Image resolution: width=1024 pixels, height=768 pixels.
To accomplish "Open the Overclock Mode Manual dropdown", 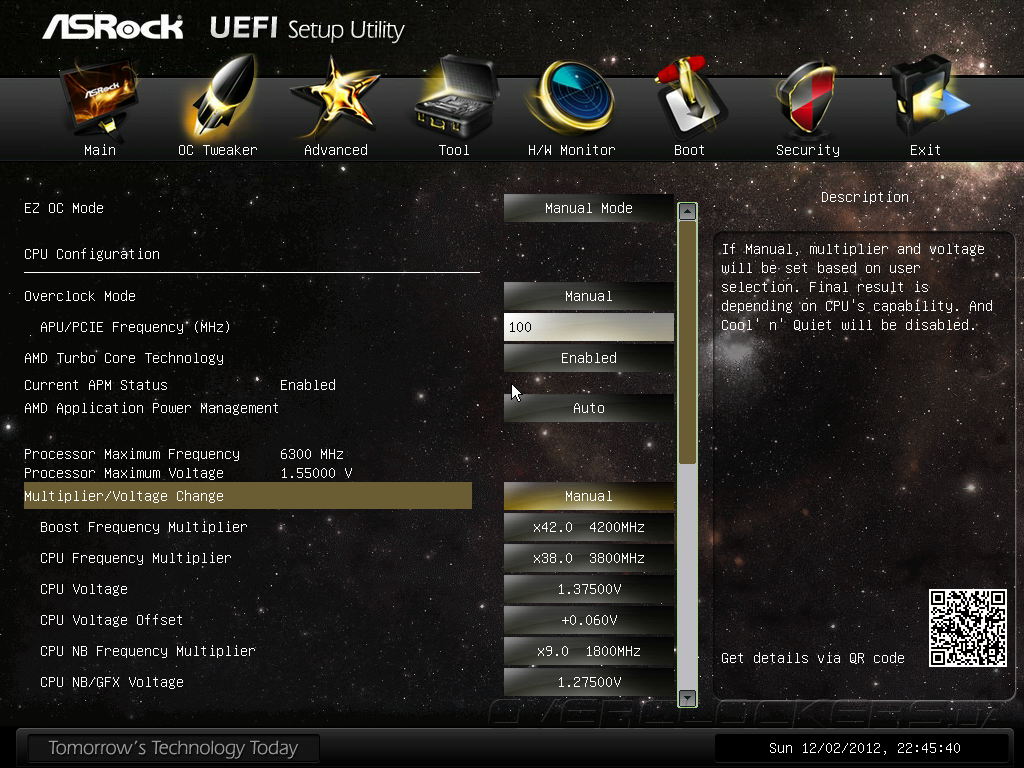I will pyautogui.click(x=588, y=296).
